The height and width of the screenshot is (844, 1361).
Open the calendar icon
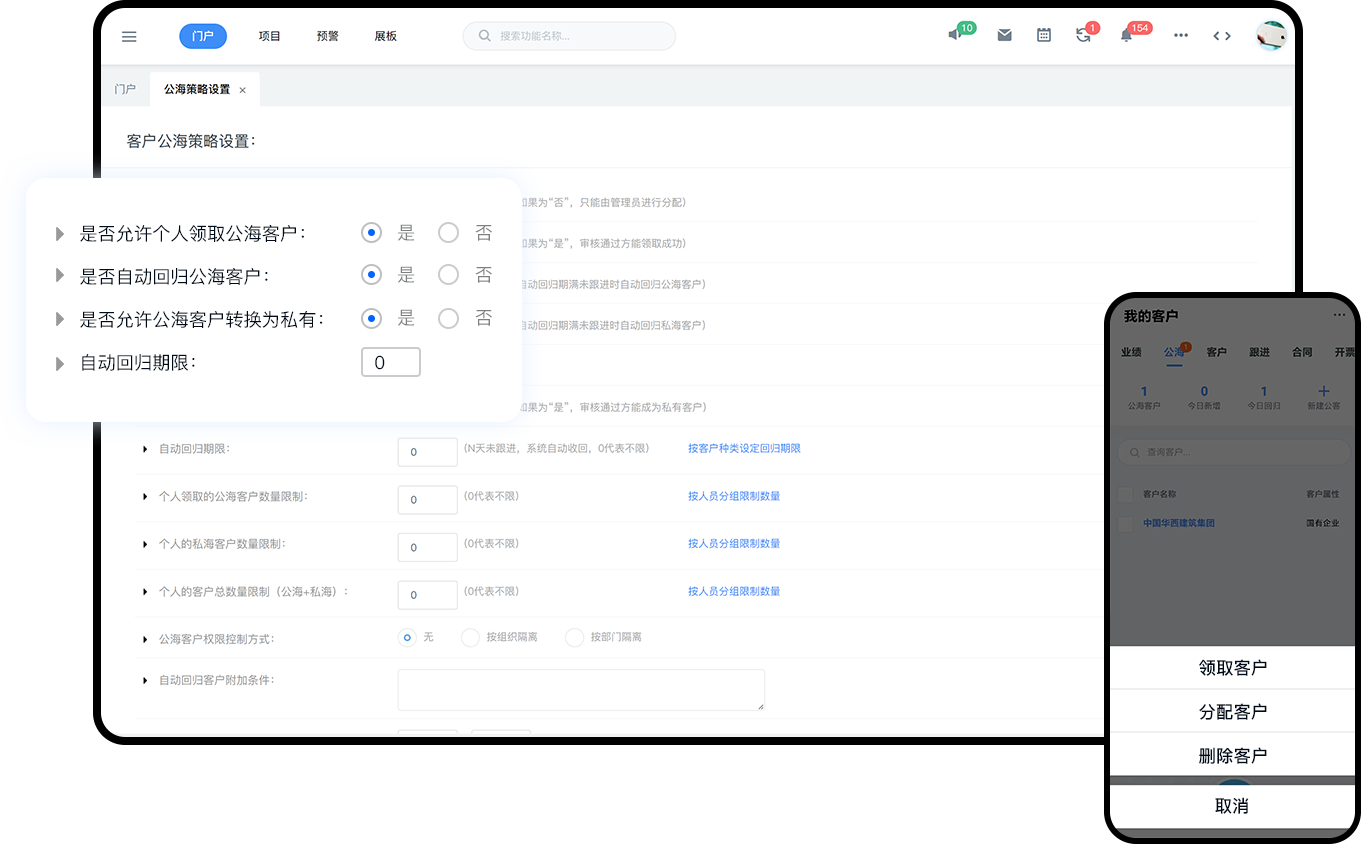point(1043,35)
